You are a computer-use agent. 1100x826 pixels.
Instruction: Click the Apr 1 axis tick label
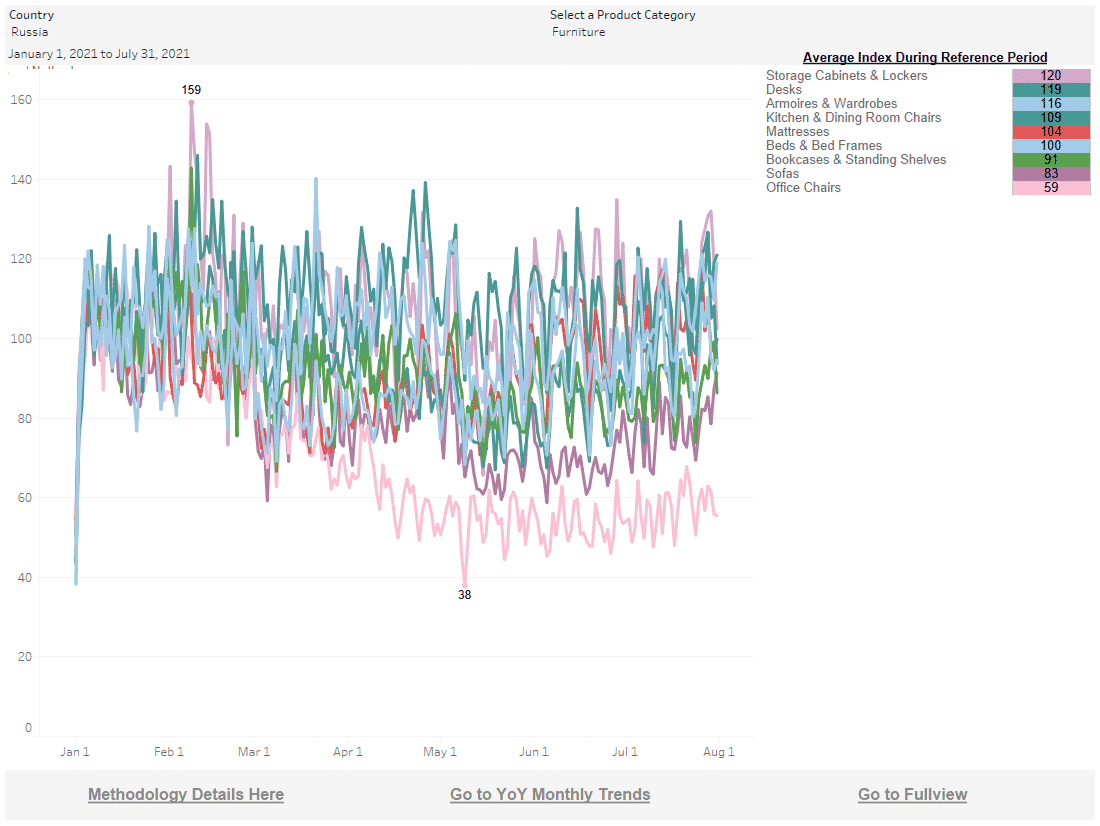tap(347, 752)
